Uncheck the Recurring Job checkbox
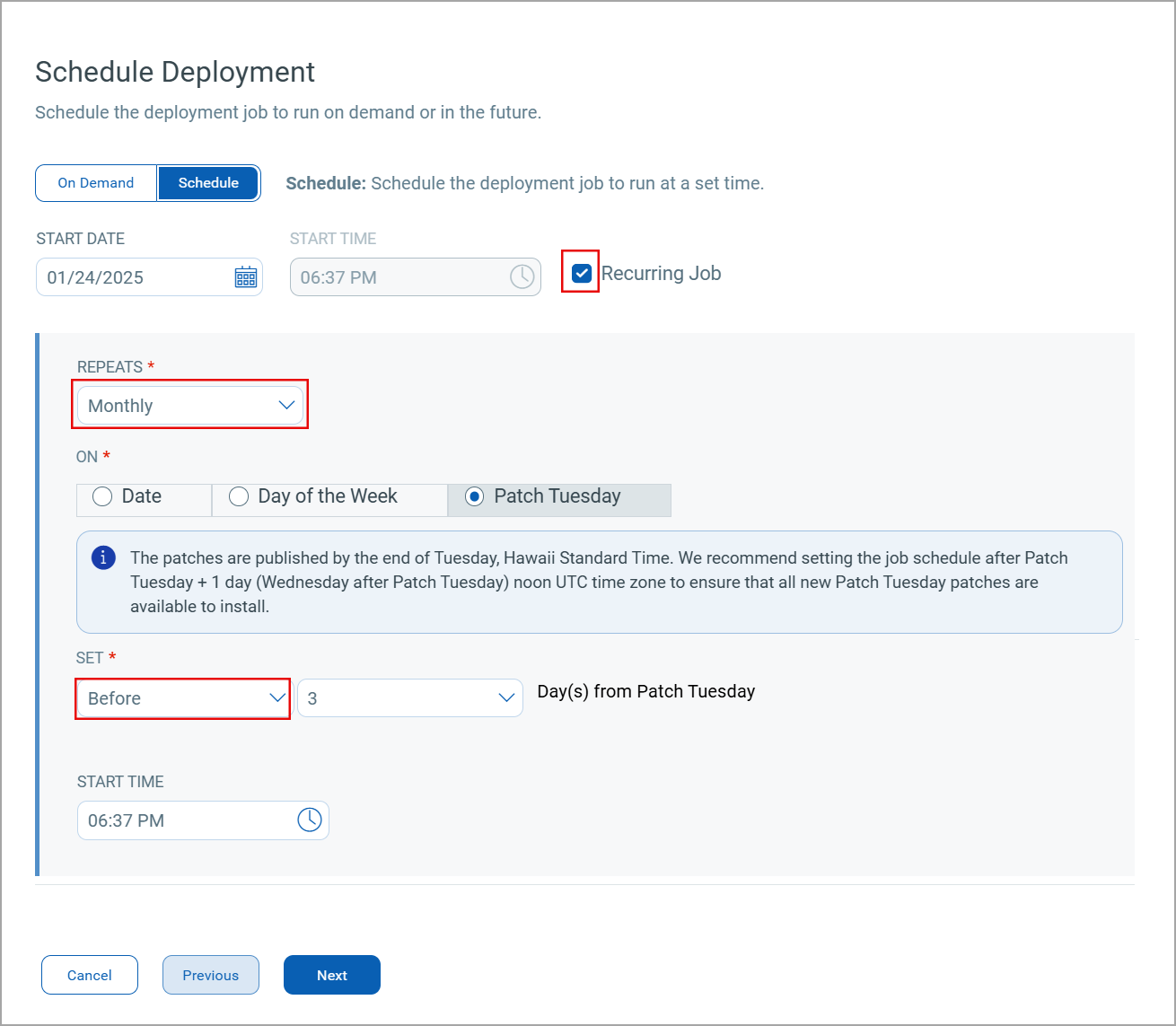 coord(580,272)
